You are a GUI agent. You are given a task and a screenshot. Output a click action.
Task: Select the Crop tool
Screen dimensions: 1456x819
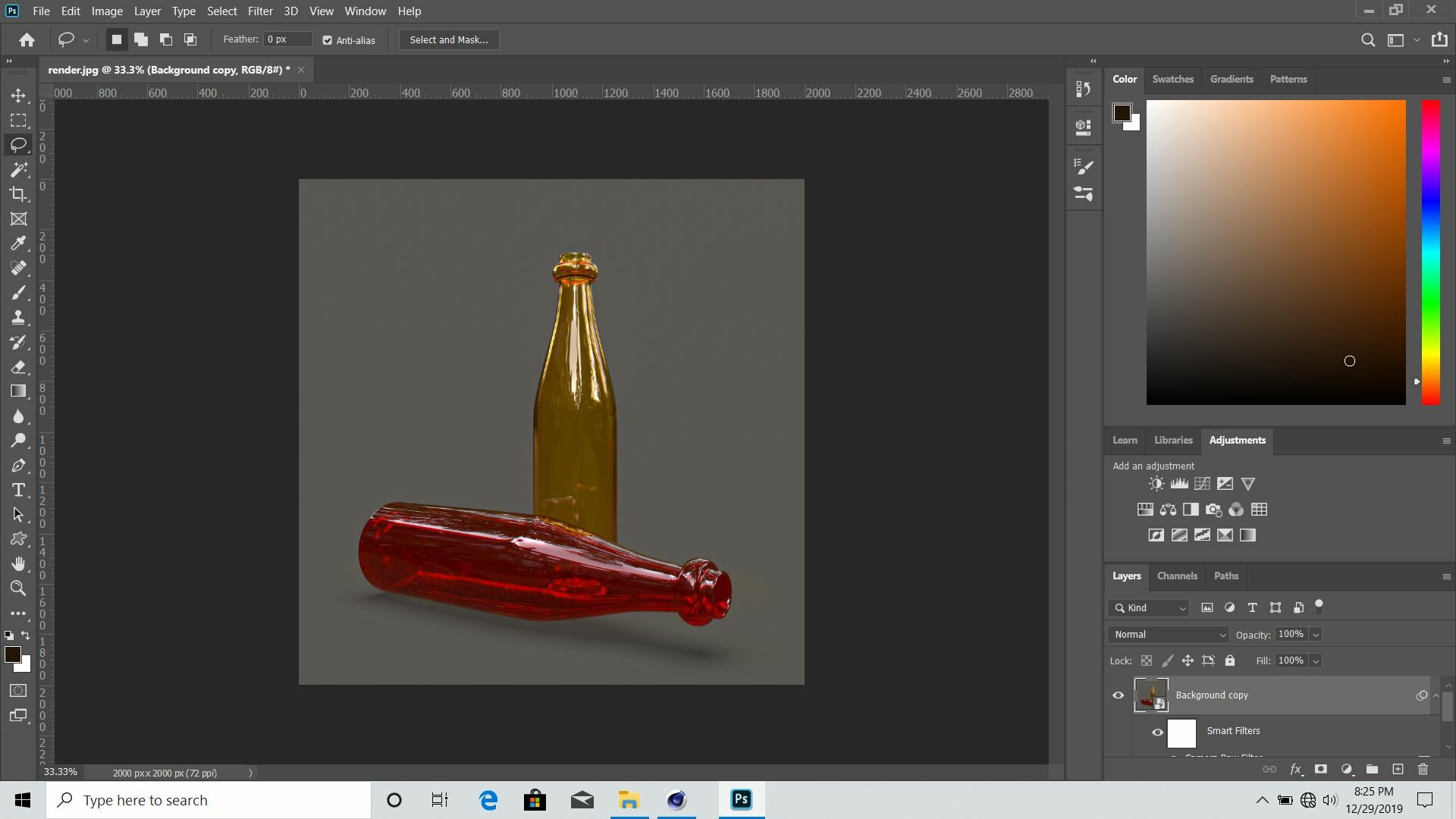[x=18, y=194]
